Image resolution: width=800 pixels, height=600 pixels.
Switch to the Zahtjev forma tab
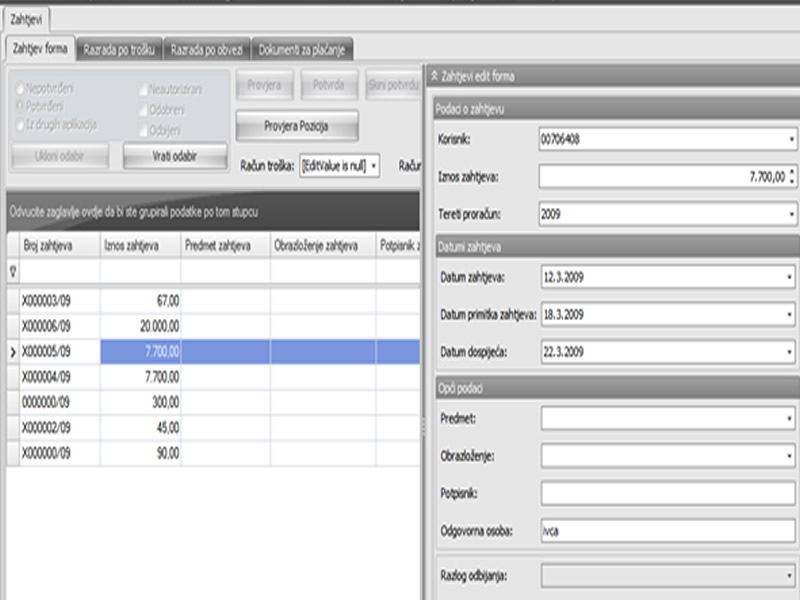[40, 48]
